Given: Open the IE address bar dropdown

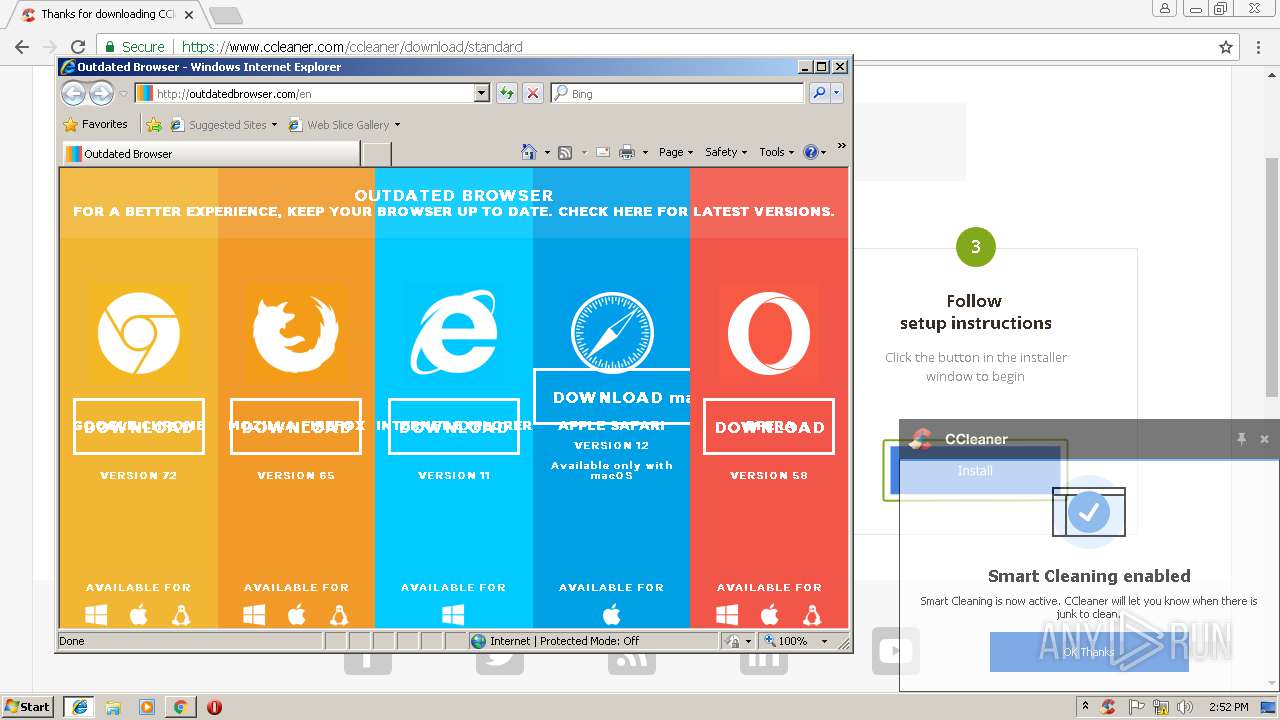Looking at the screenshot, I should point(482,93).
